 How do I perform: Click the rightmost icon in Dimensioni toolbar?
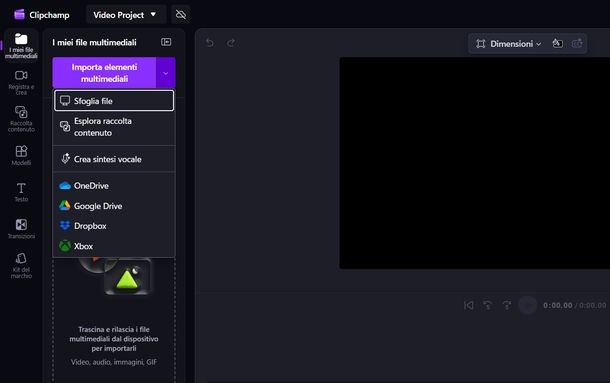pos(577,44)
